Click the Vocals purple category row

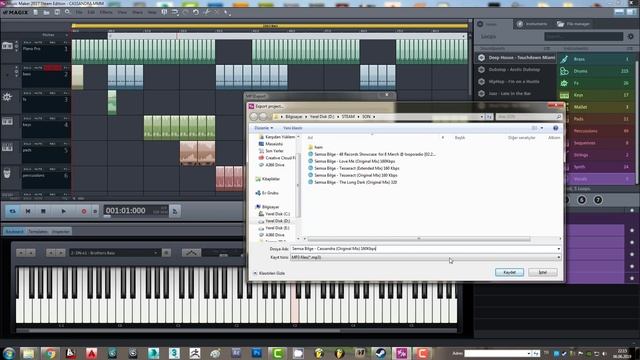[596, 179]
